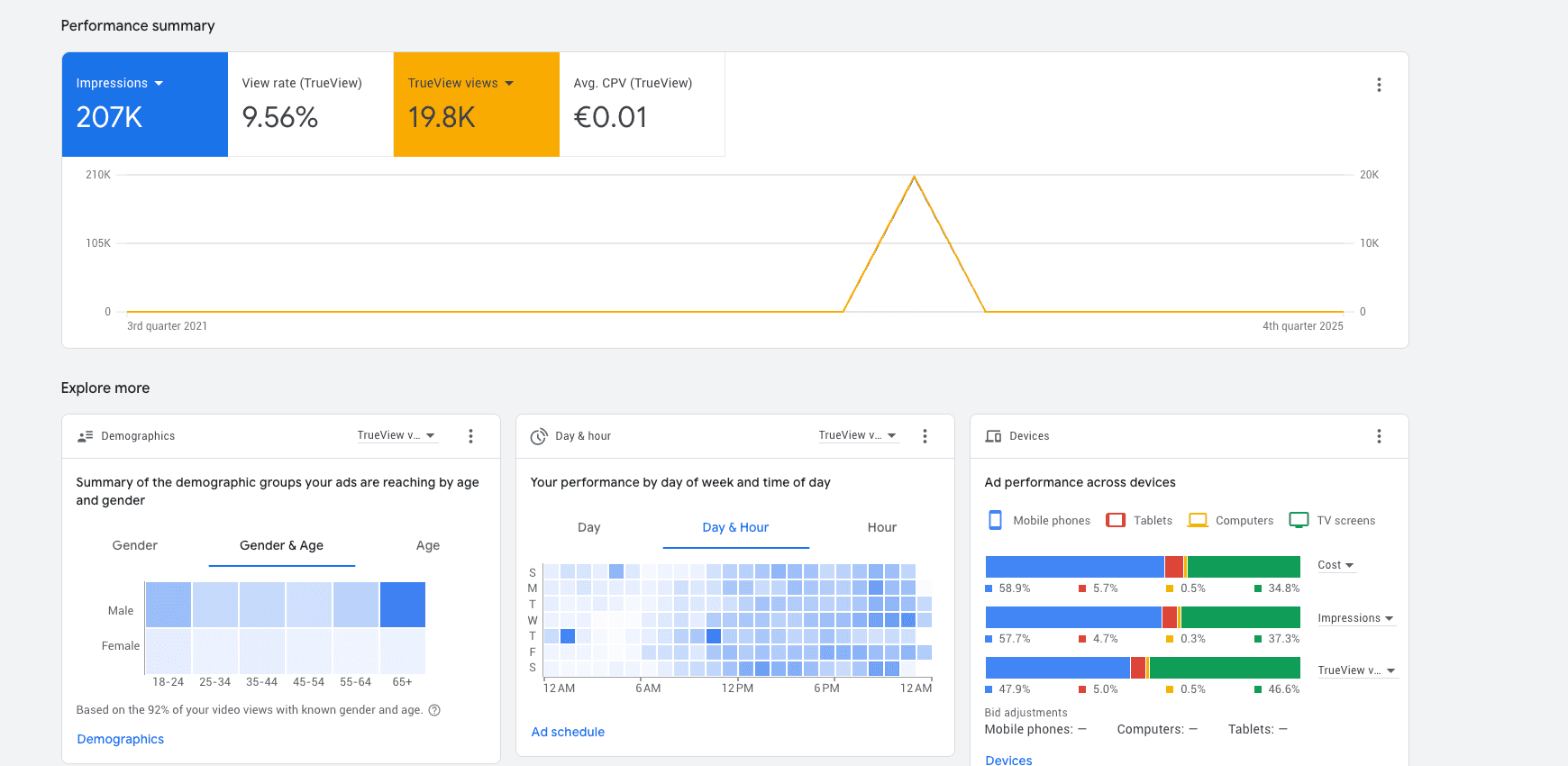Open Devices card three-dot menu
1568x766 pixels.
coord(1379,436)
